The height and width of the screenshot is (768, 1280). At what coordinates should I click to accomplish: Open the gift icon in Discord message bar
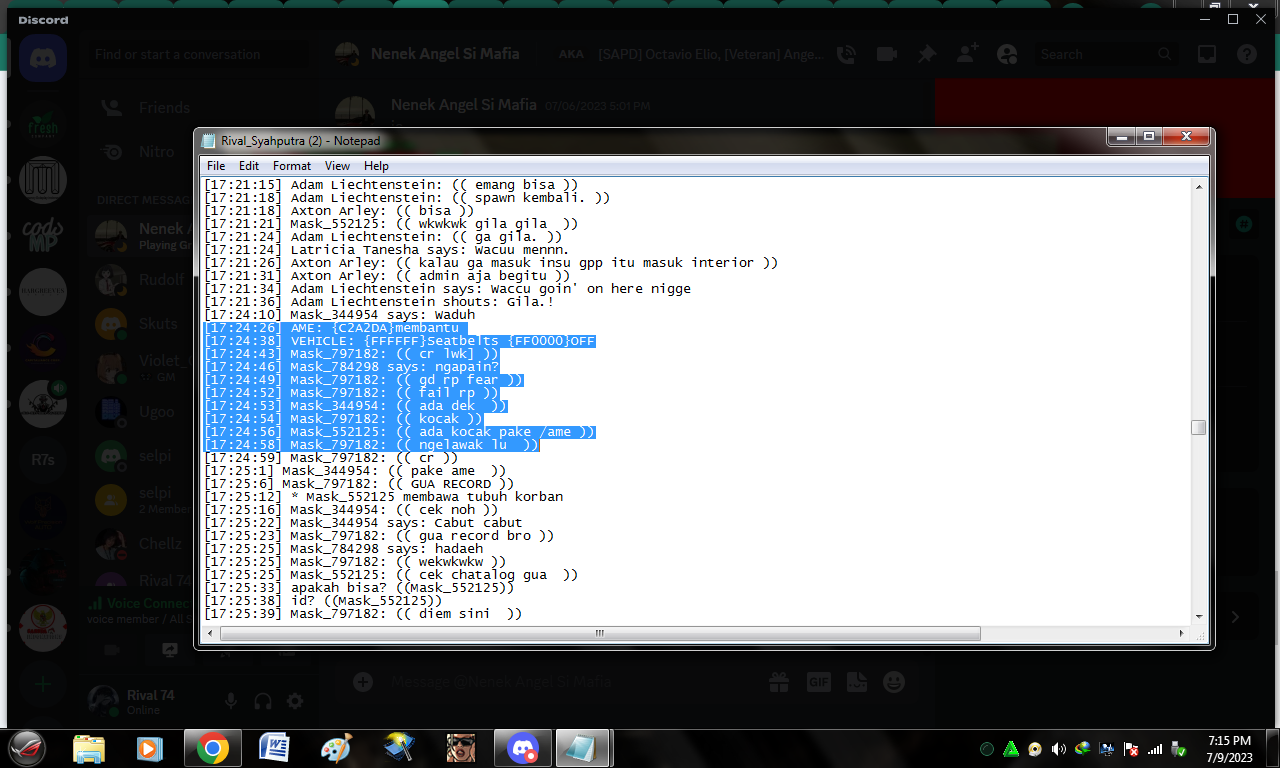(x=779, y=682)
